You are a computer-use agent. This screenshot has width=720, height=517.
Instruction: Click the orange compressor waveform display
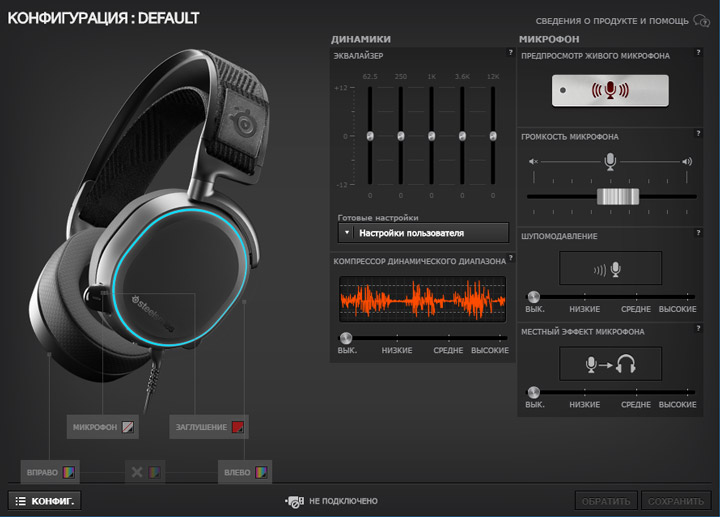(422, 299)
